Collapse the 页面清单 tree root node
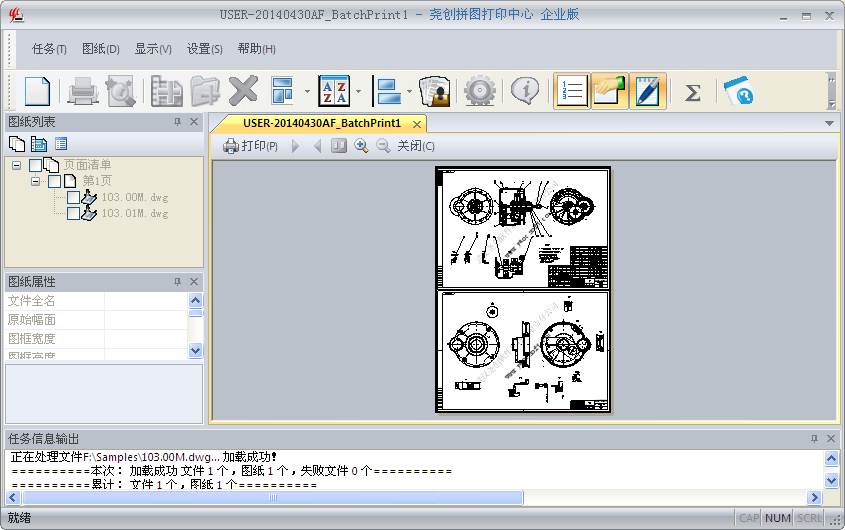Viewport: 845px width, 530px height. point(17,165)
